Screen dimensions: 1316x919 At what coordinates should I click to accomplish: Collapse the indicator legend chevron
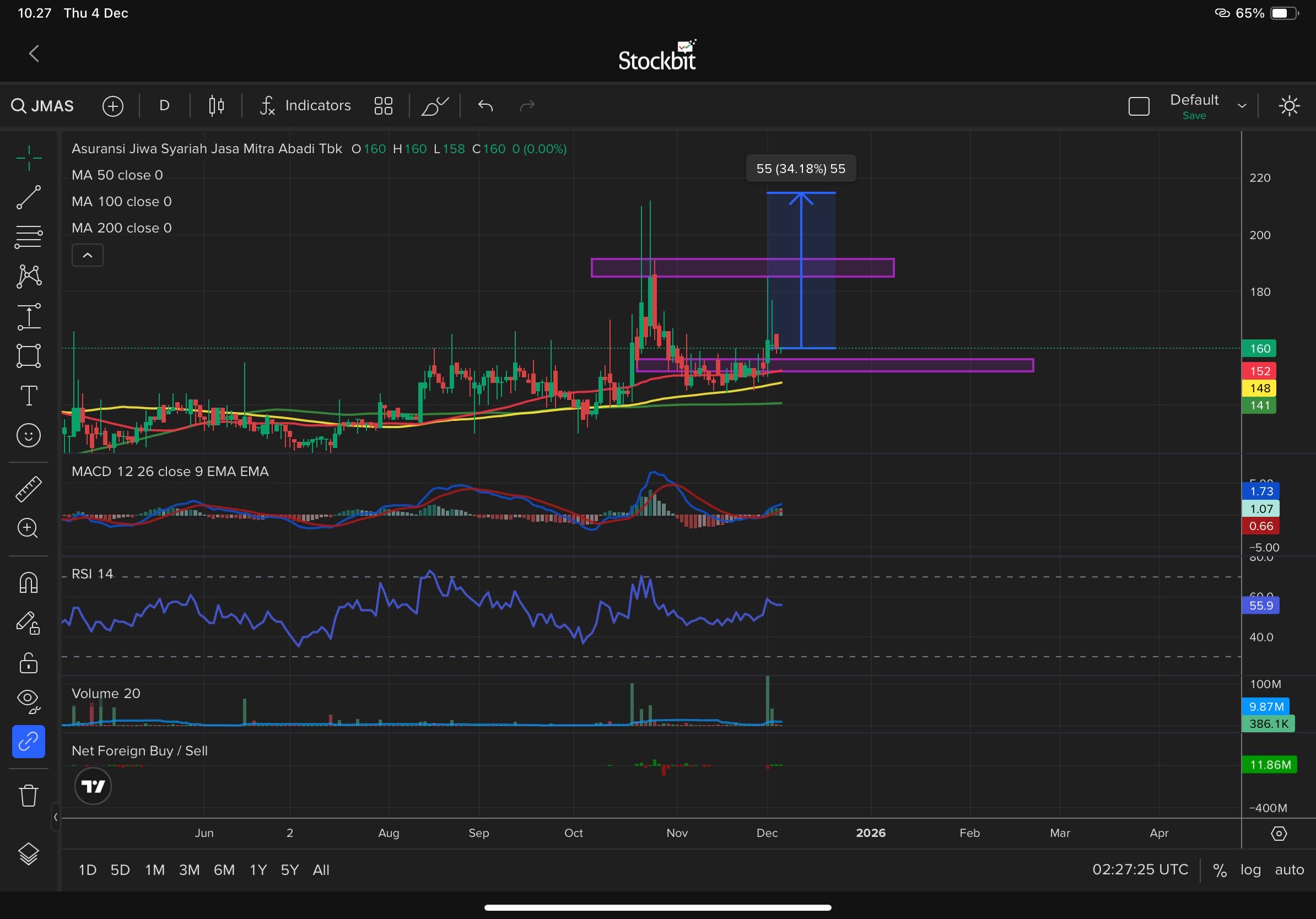pos(87,256)
